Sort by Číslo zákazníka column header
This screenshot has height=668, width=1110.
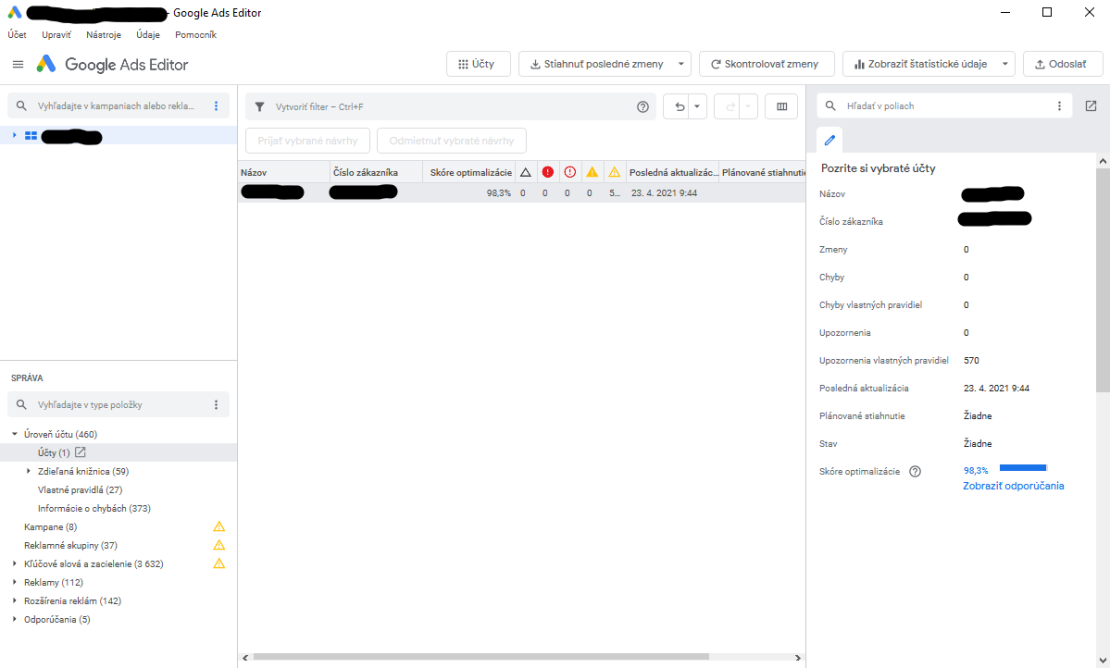pyautogui.click(x=377, y=172)
